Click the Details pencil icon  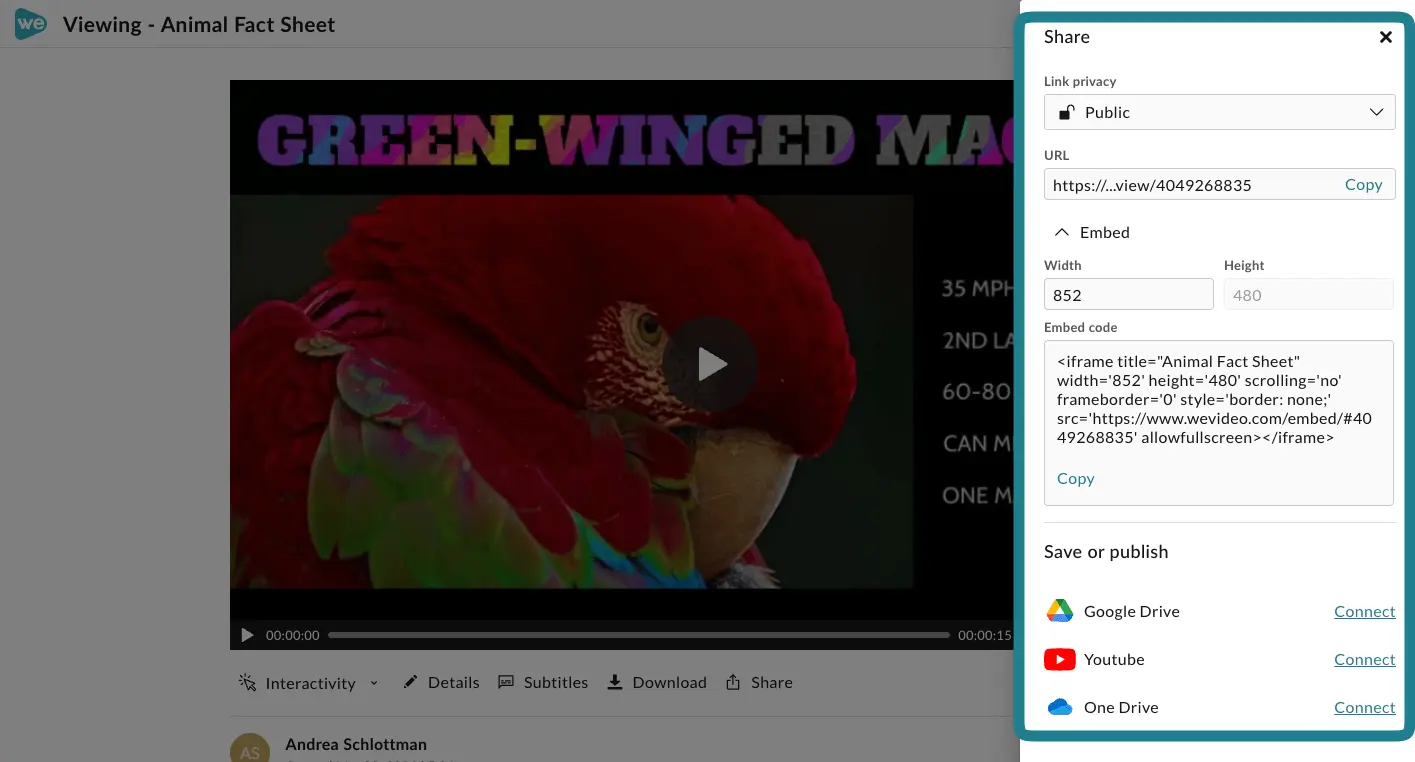[x=410, y=682]
